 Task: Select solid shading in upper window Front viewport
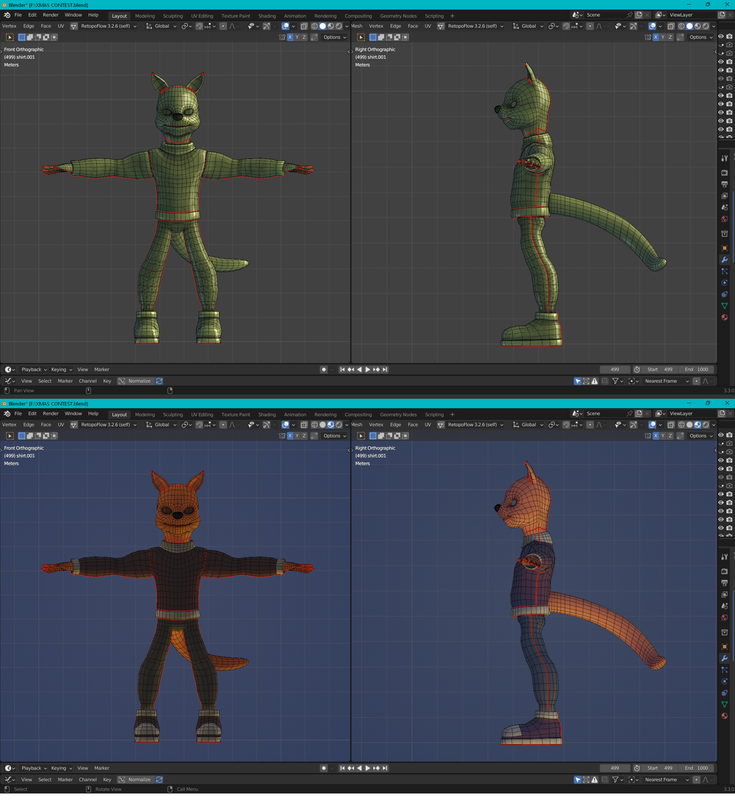coord(322,26)
